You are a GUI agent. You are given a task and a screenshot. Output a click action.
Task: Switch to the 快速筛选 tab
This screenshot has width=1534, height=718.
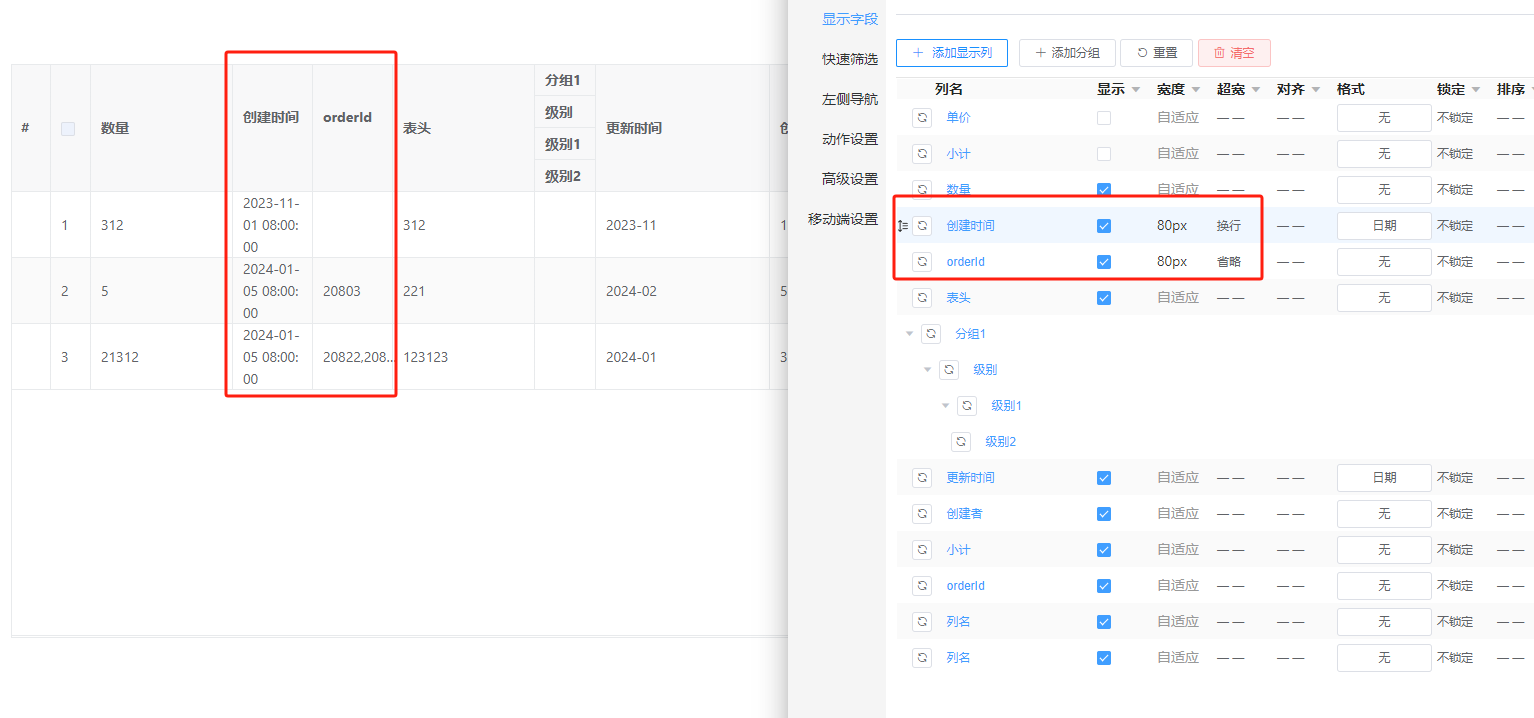tap(849, 59)
